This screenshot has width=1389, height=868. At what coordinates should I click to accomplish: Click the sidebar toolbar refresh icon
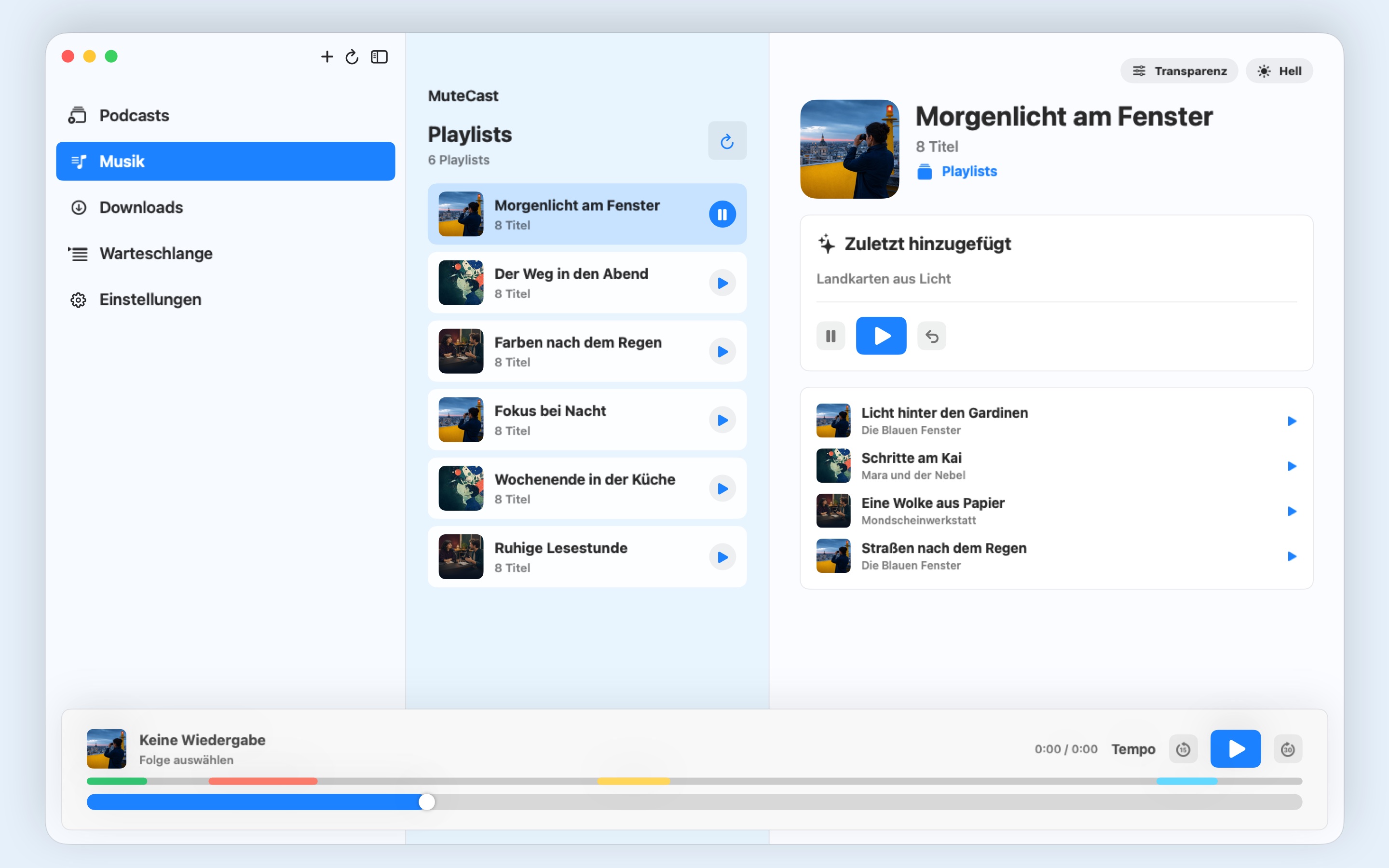[x=352, y=56]
